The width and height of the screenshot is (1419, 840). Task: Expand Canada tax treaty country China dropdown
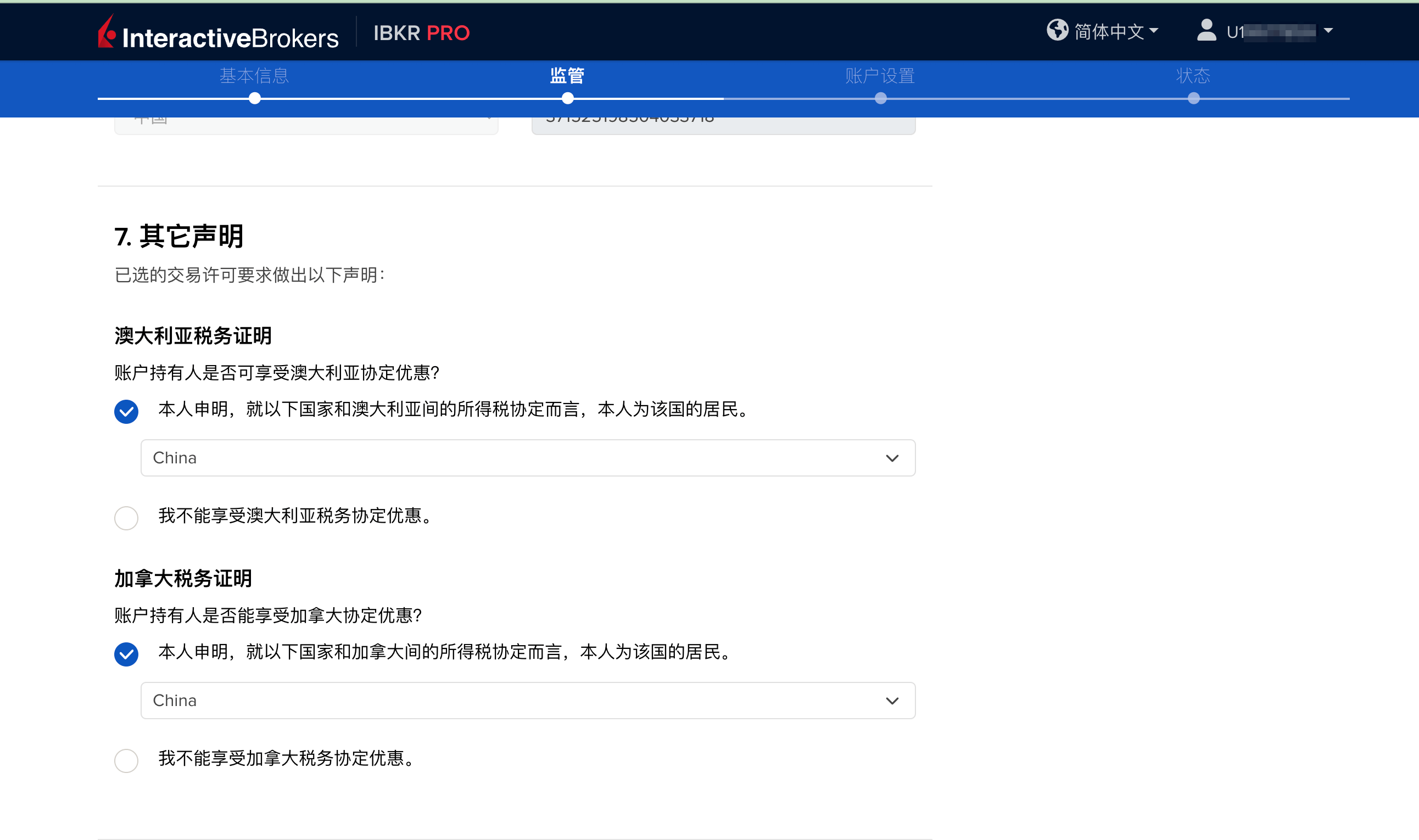pyautogui.click(x=528, y=701)
